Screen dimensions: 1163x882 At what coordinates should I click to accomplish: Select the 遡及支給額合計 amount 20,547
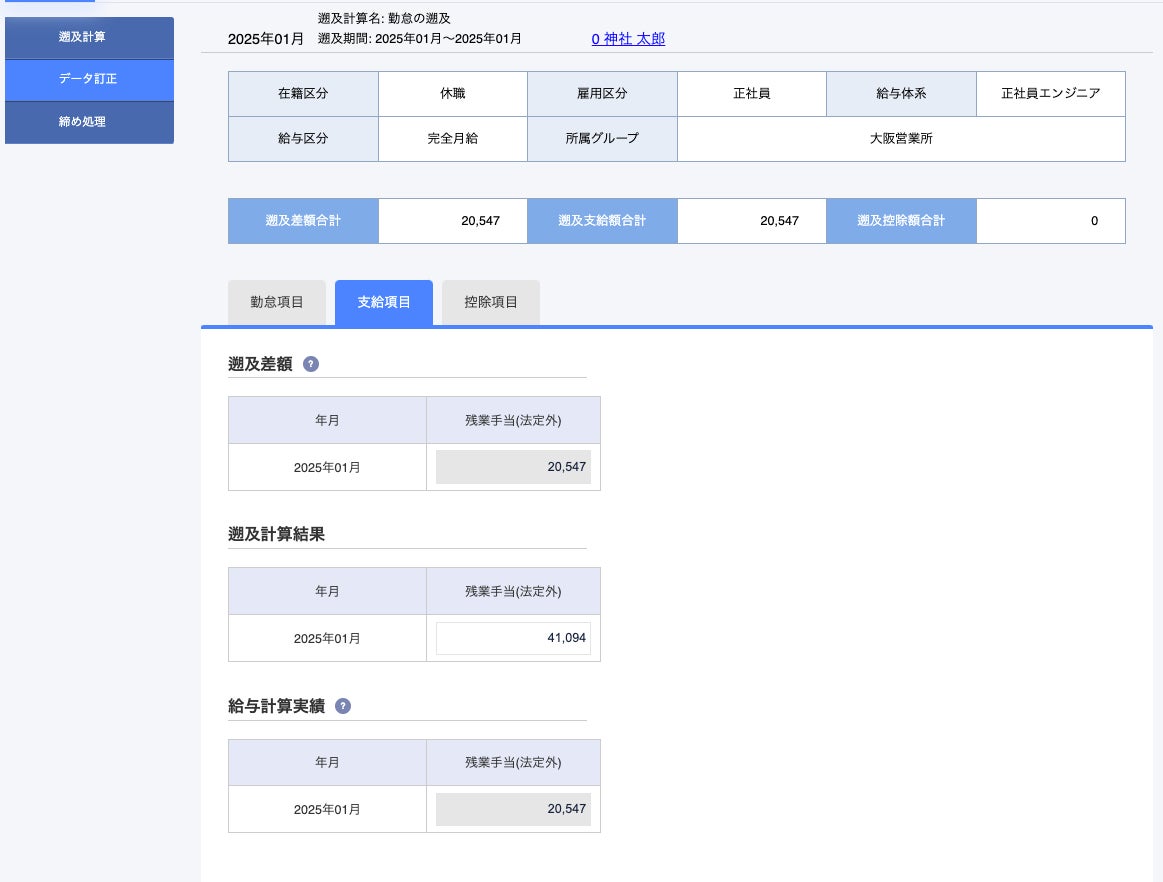tap(752, 220)
